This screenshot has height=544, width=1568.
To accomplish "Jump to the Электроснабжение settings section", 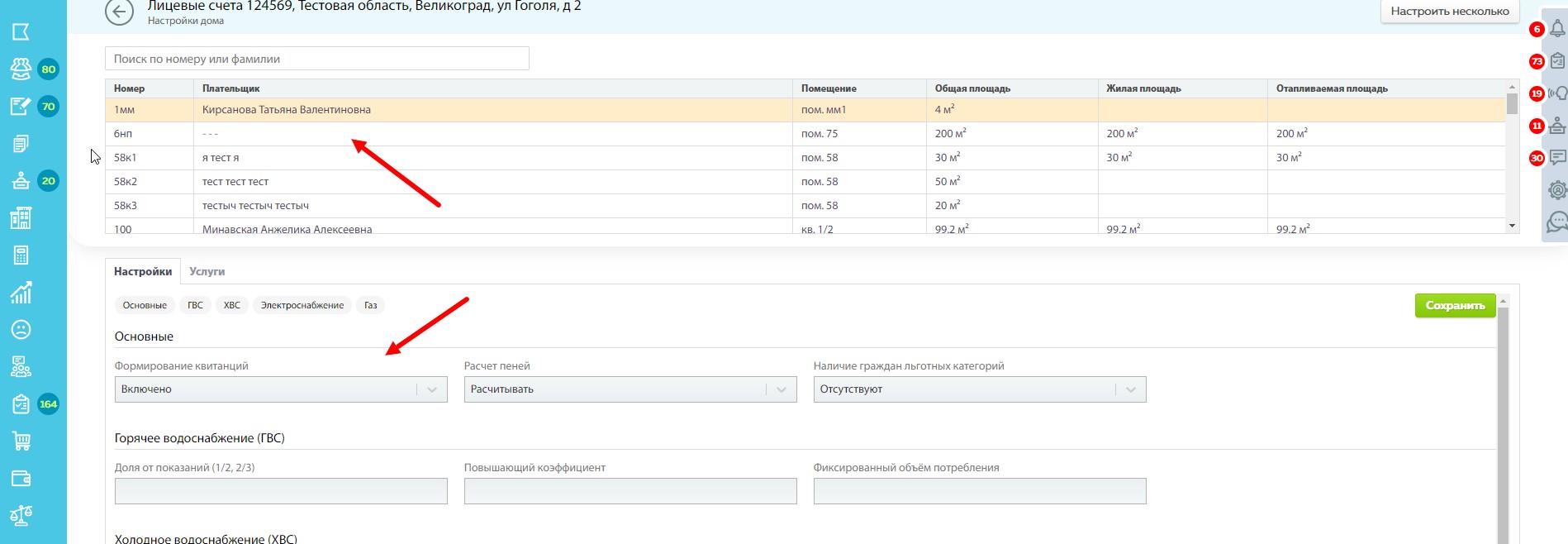I will 302,305.
